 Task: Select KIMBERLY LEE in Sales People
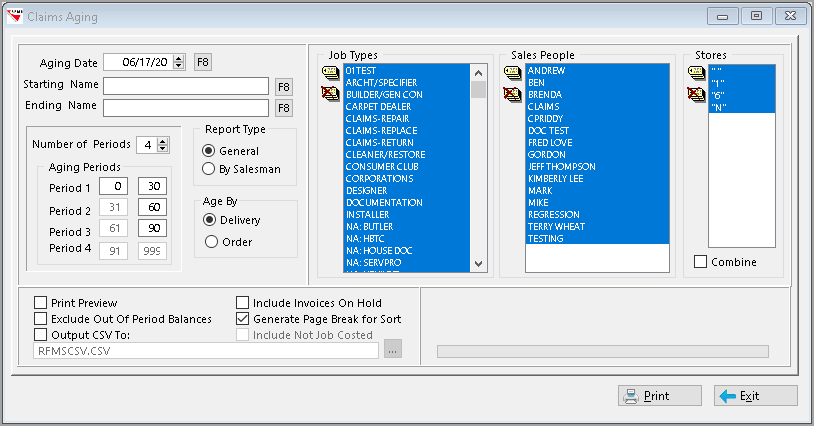pyautogui.click(x=598, y=178)
